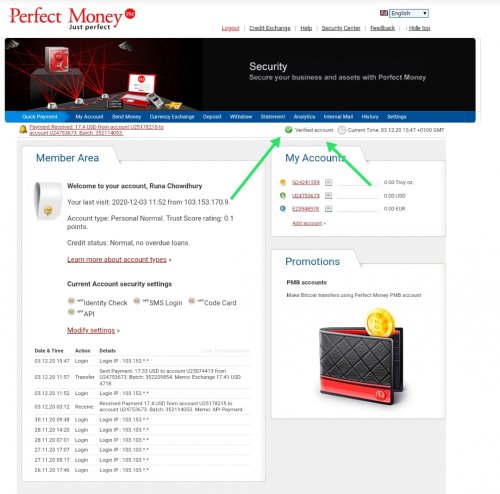Click Learn more about account types link

[x=117, y=259]
